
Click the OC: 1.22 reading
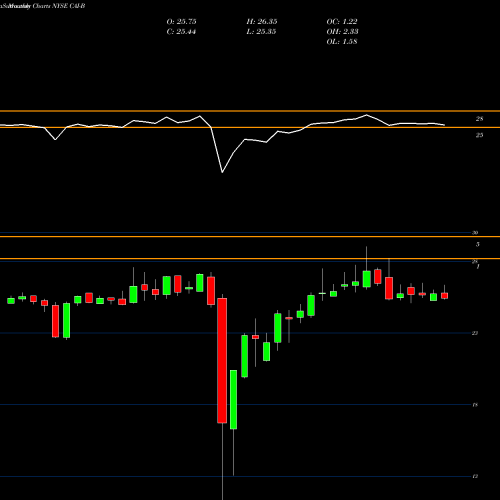(x=342, y=22)
